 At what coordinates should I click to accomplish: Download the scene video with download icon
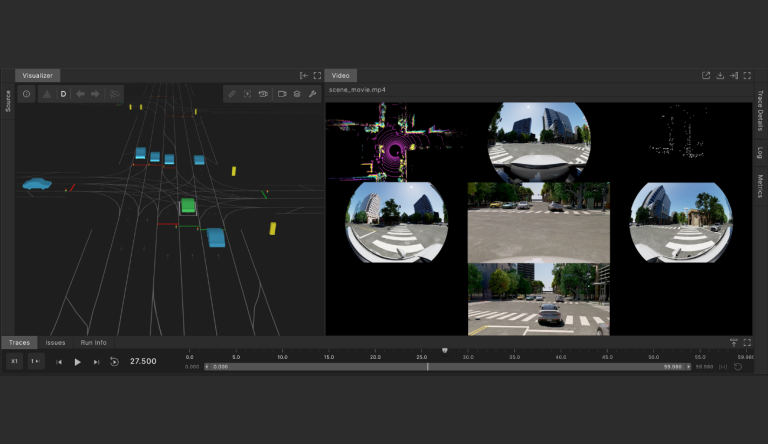point(720,75)
